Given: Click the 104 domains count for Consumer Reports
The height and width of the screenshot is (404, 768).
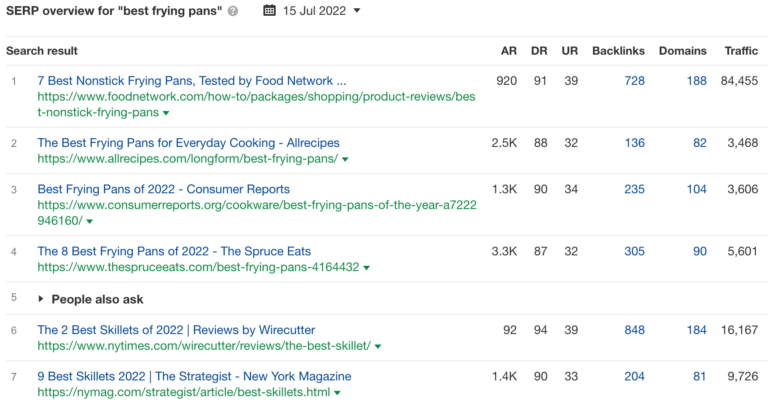Looking at the screenshot, I should click(x=696, y=189).
